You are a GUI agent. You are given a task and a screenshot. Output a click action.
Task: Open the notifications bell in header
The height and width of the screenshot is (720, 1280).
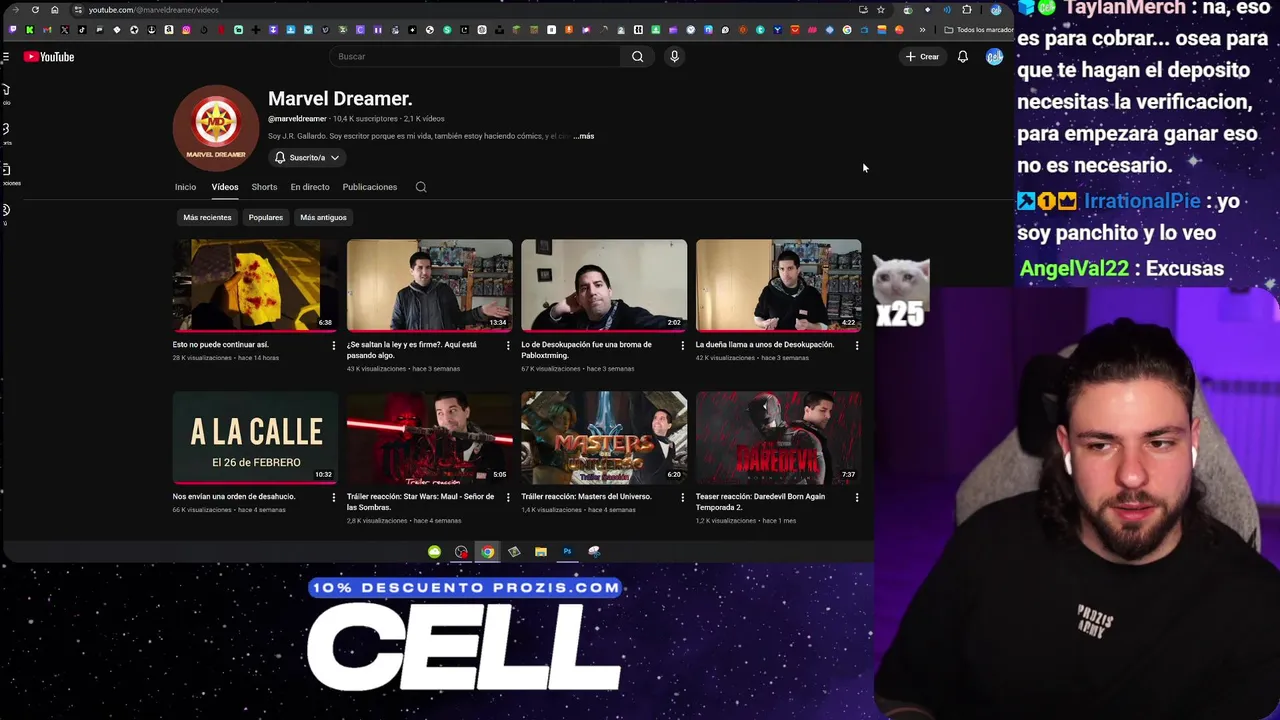pyautogui.click(x=962, y=57)
